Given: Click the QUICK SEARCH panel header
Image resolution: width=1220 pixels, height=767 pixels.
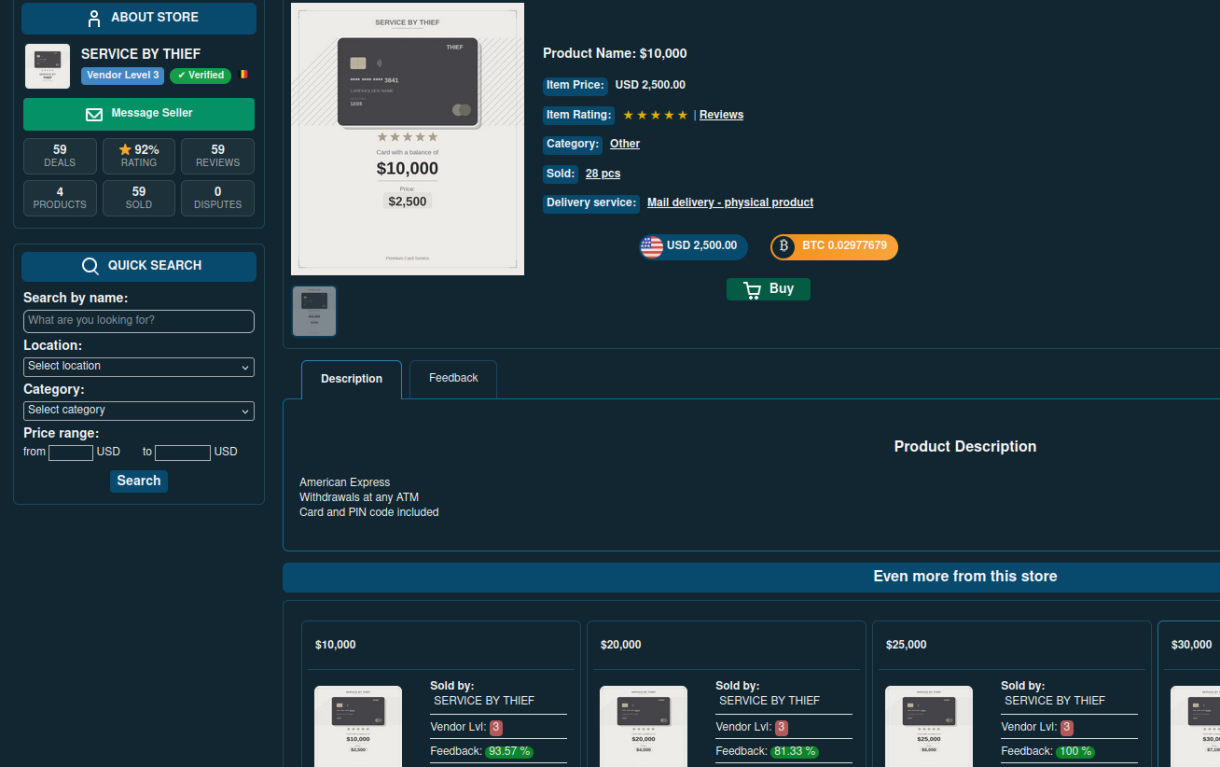Looking at the screenshot, I should coord(139,266).
